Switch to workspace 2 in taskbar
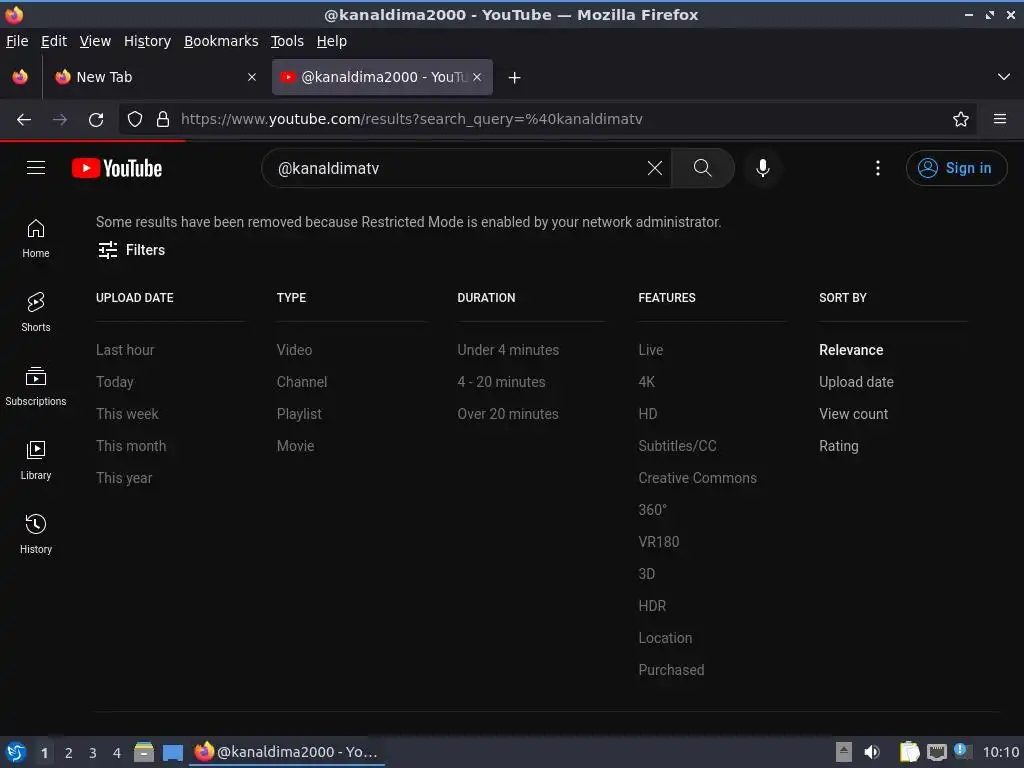Viewport: 1024px width, 768px height. click(69, 752)
